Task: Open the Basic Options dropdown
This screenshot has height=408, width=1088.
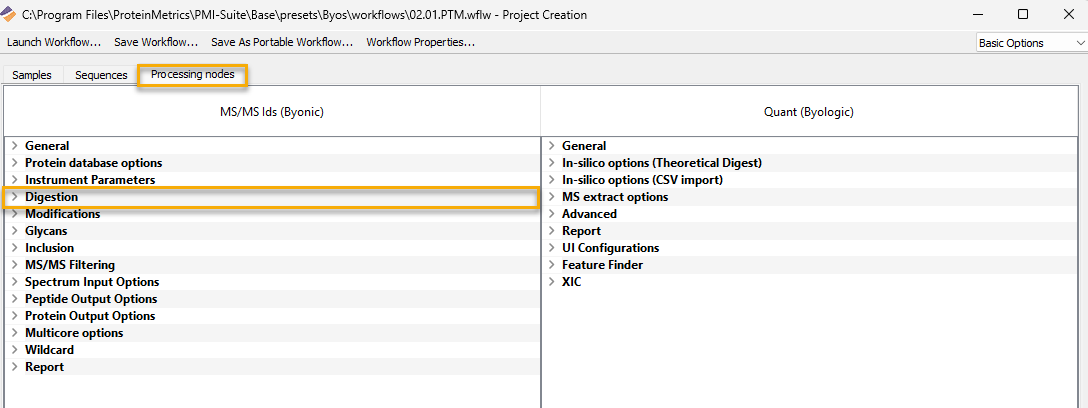Action: click(x=1030, y=43)
